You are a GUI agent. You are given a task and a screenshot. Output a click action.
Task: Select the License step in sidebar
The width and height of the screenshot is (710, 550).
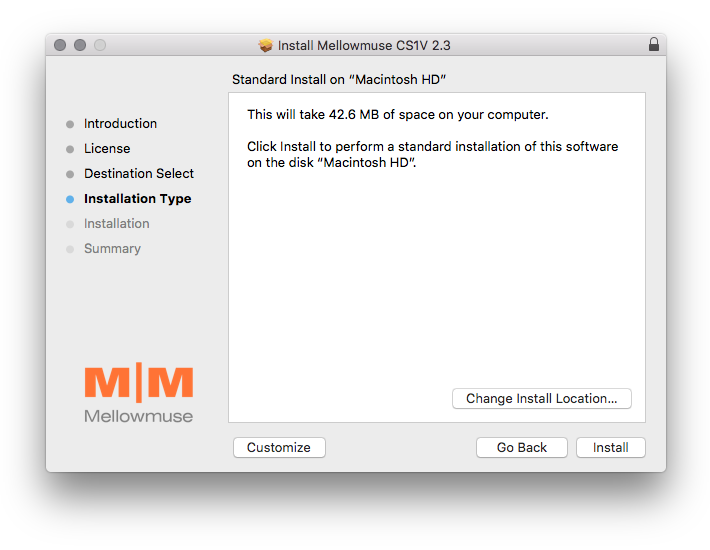[x=107, y=148]
